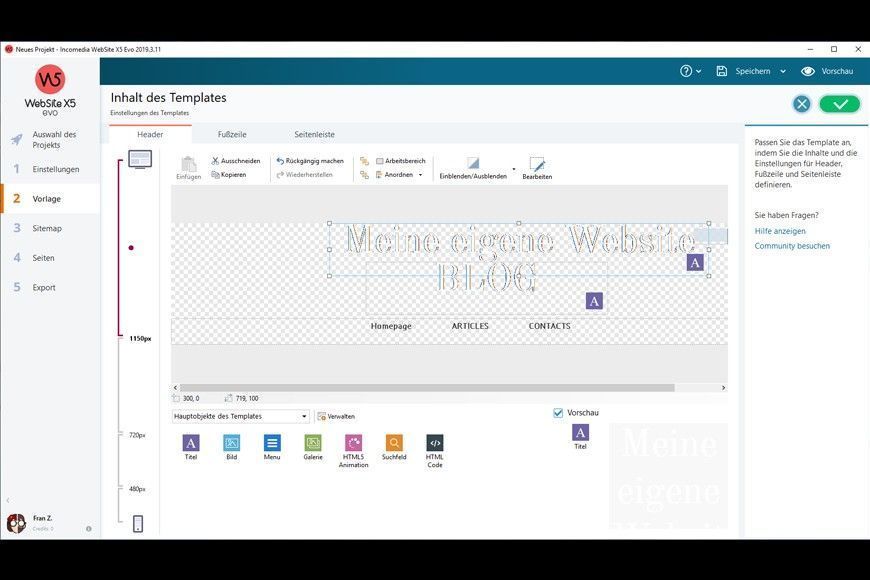Select the HTML Code object
This screenshot has width=870, height=580.
pos(434,442)
